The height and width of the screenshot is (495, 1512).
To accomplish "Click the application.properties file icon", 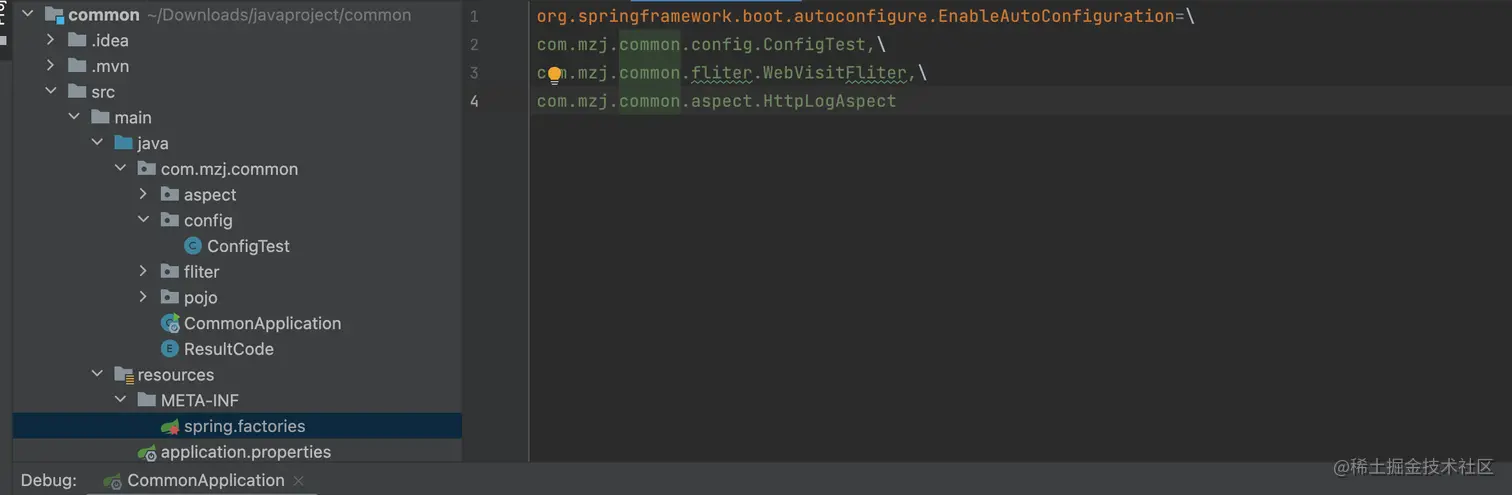I will coord(147,452).
